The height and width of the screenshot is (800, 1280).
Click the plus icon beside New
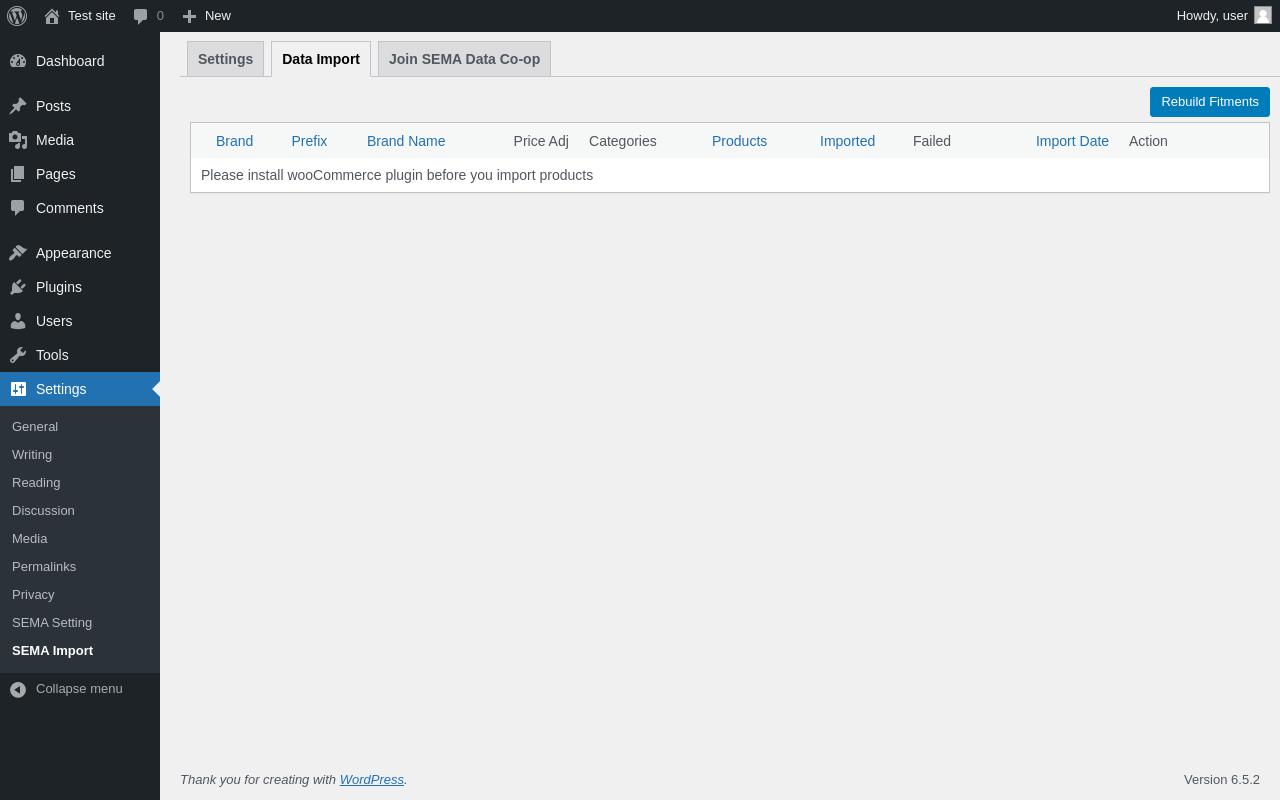pos(189,16)
